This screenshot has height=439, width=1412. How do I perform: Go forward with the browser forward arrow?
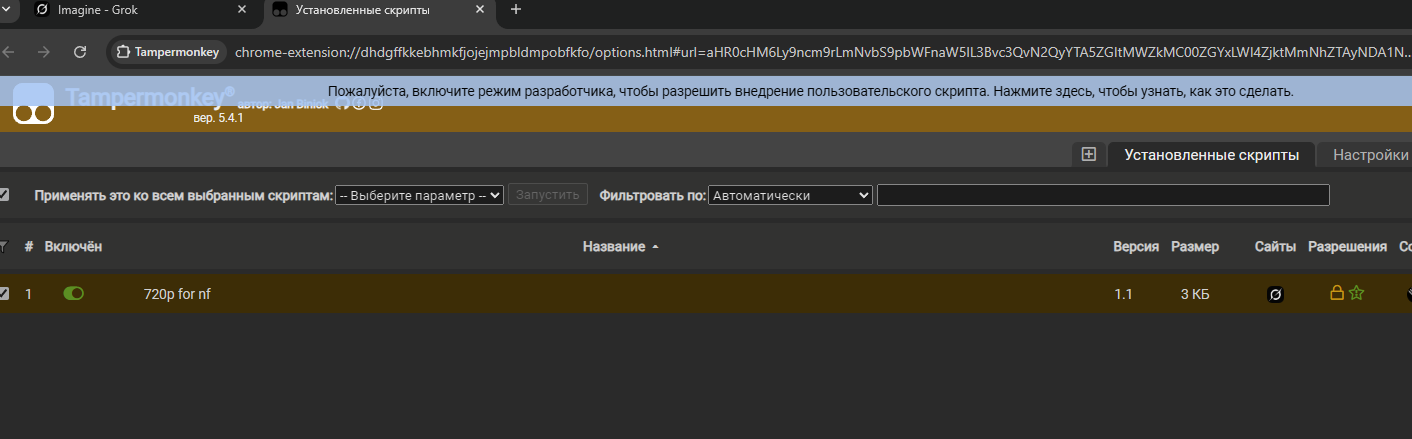(x=43, y=52)
